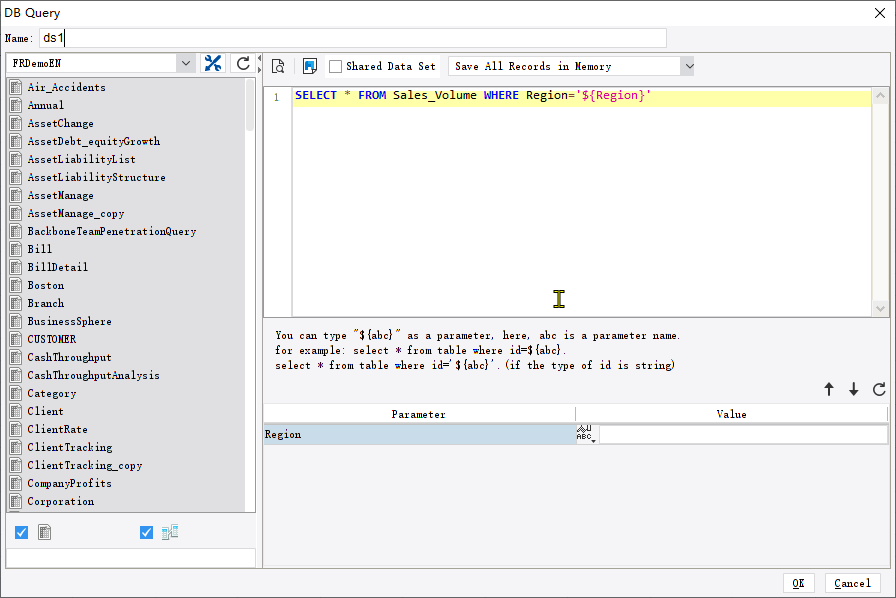Open the Save All Records in Memory dropdown
Viewport: 896px width, 598px height.
689,66
